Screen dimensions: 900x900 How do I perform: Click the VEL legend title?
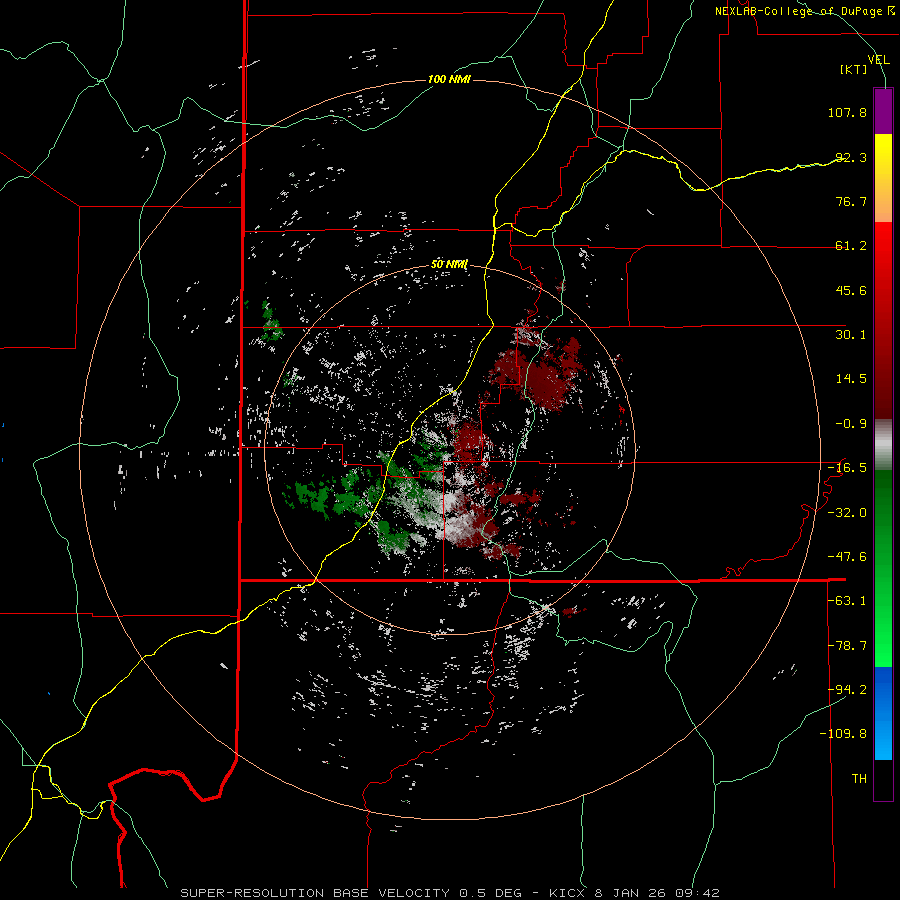878,60
